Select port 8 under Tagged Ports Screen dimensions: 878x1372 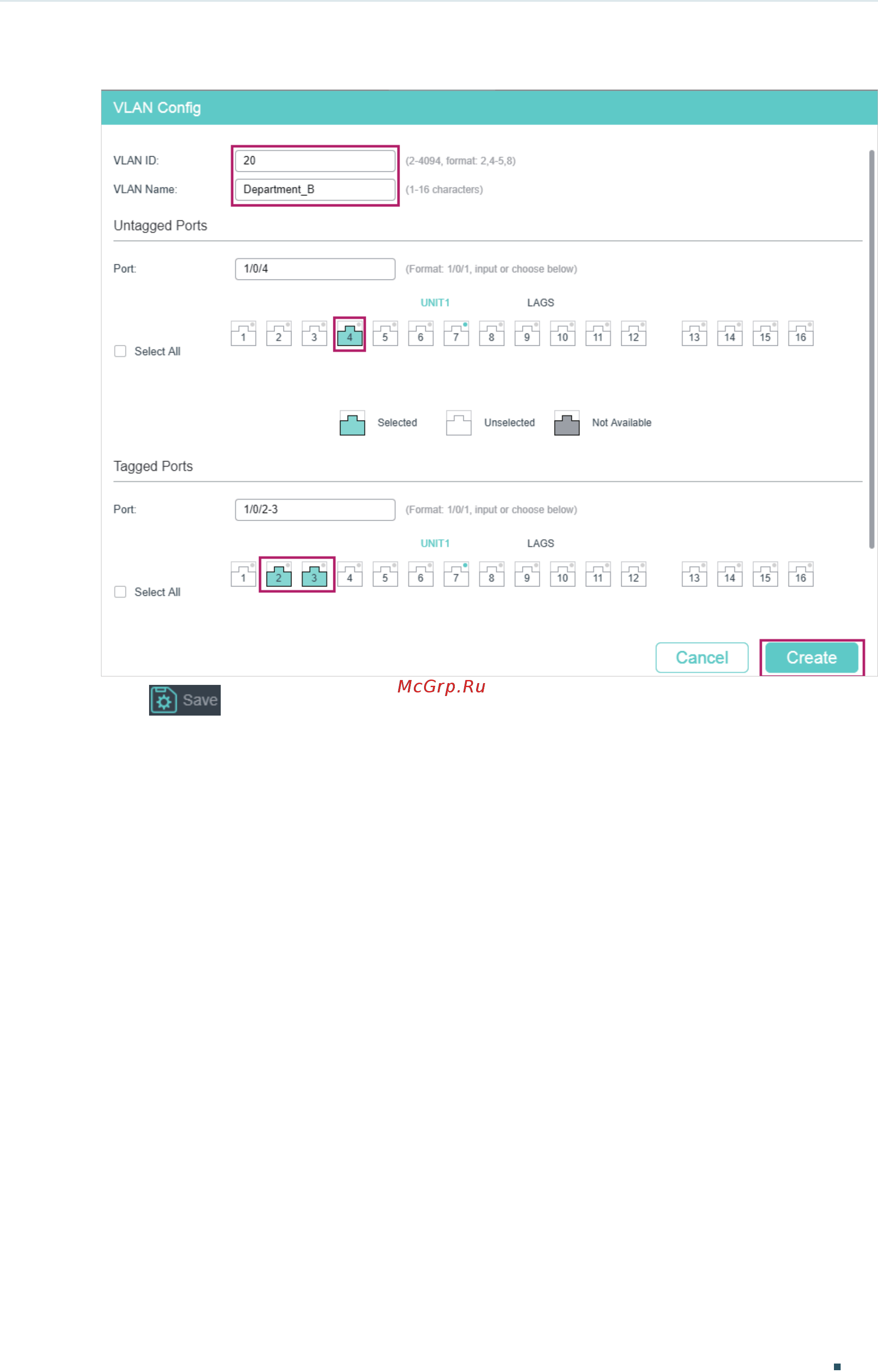pos(491,574)
